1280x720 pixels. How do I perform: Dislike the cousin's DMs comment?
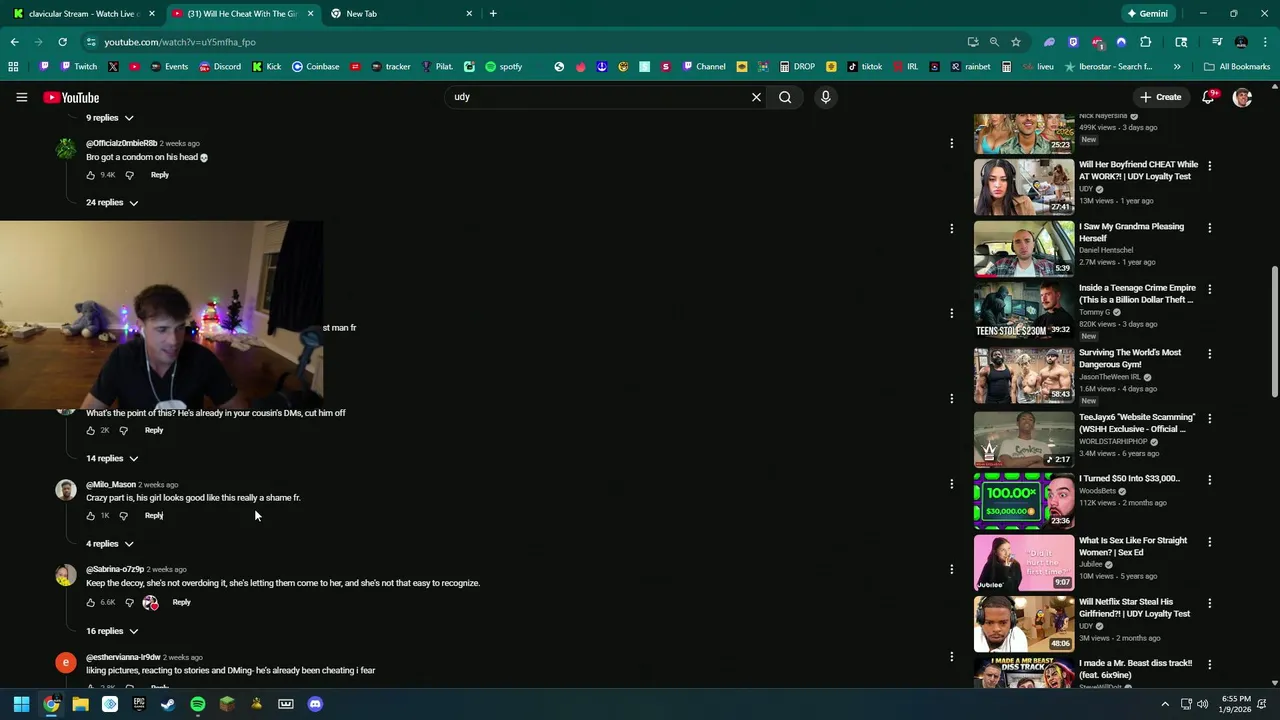coord(123,430)
